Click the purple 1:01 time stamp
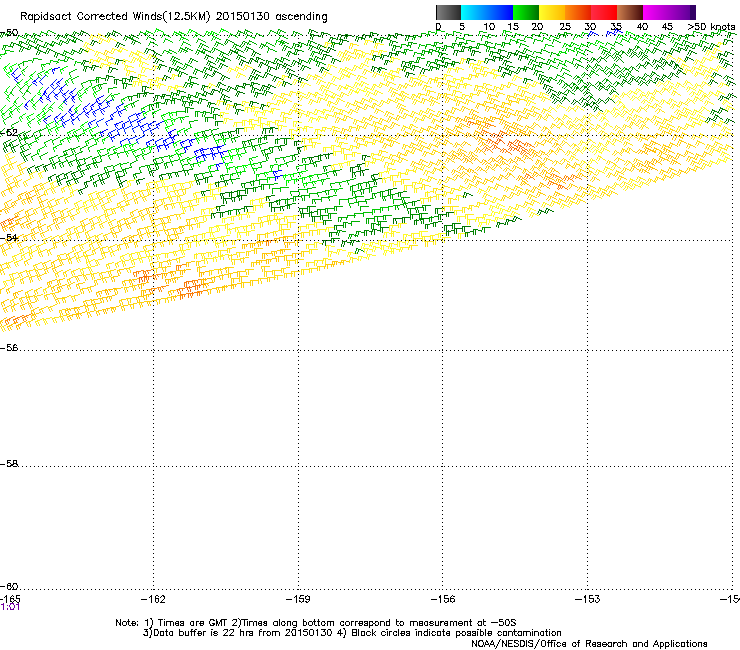 point(10,607)
